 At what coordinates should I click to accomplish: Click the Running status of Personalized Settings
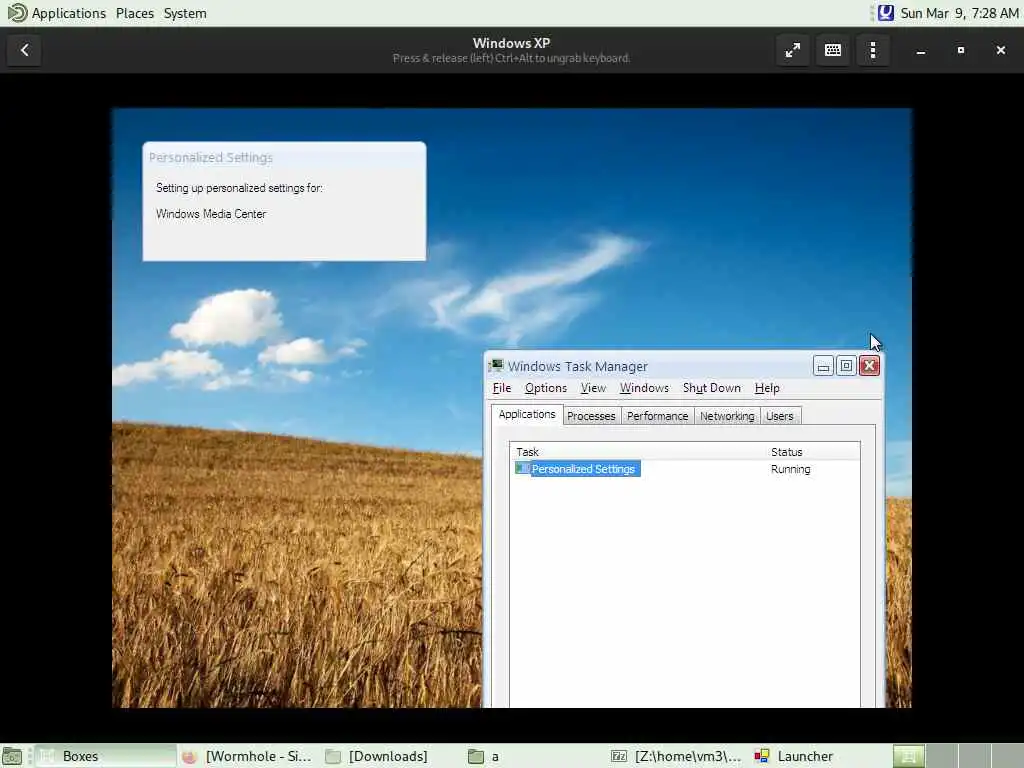790,469
